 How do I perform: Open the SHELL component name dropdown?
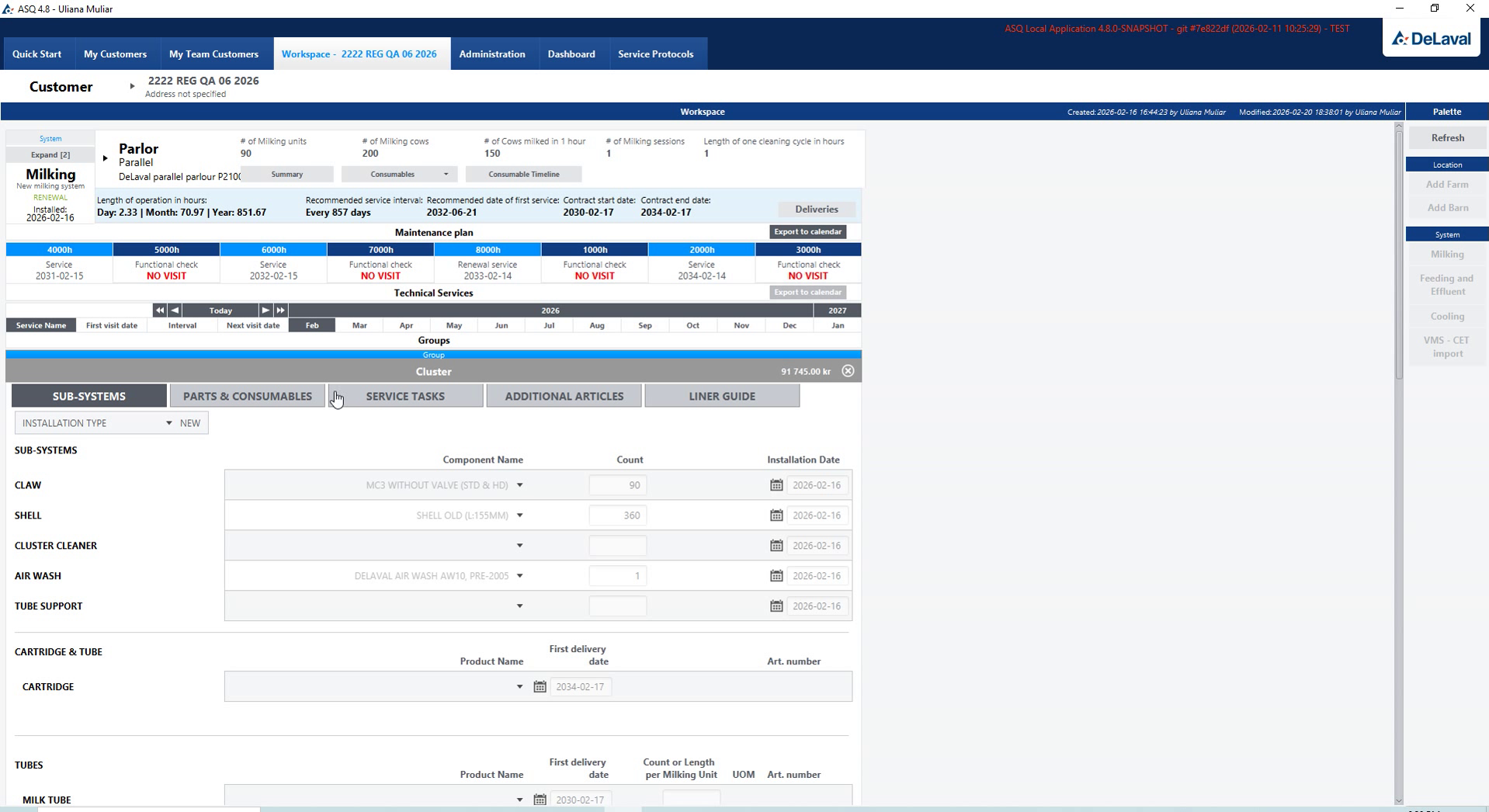tap(520, 515)
